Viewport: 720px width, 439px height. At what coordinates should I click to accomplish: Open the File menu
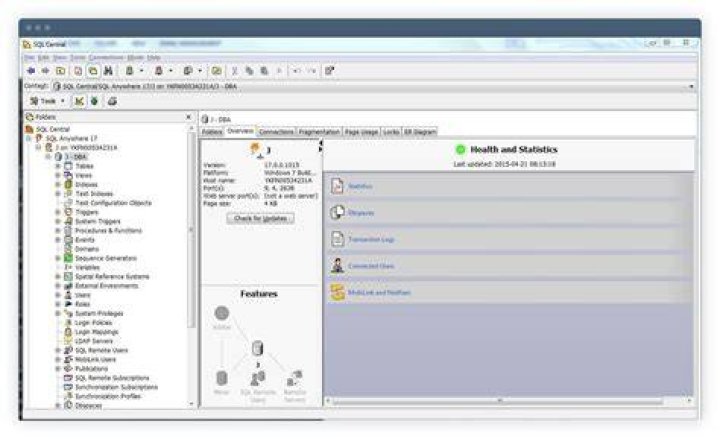pyautogui.click(x=29, y=57)
